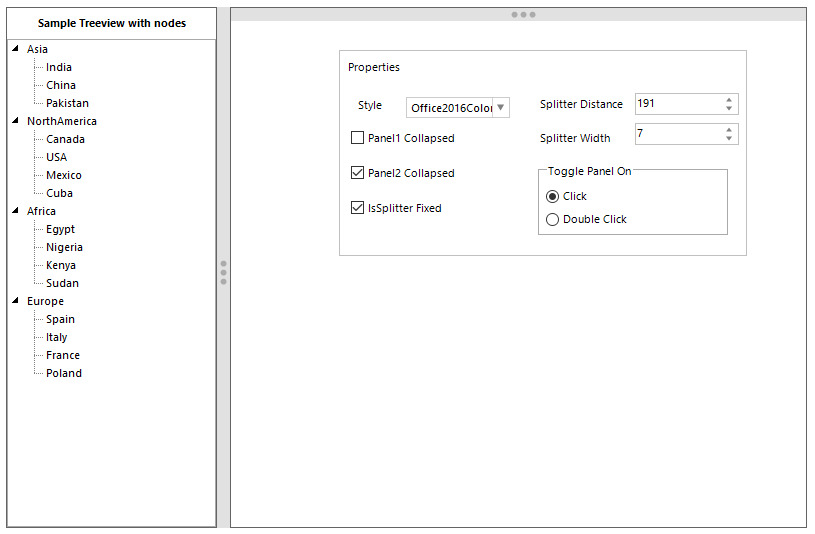Image resolution: width=815 pixels, height=534 pixels.
Task: Click the horizontal splitter grip dots
Action: coord(523,15)
